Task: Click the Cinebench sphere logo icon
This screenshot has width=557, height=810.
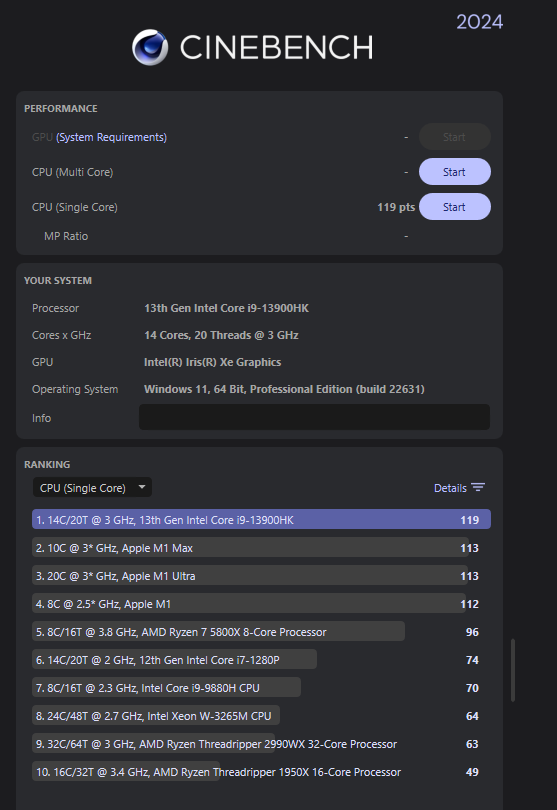Action: coord(150,47)
